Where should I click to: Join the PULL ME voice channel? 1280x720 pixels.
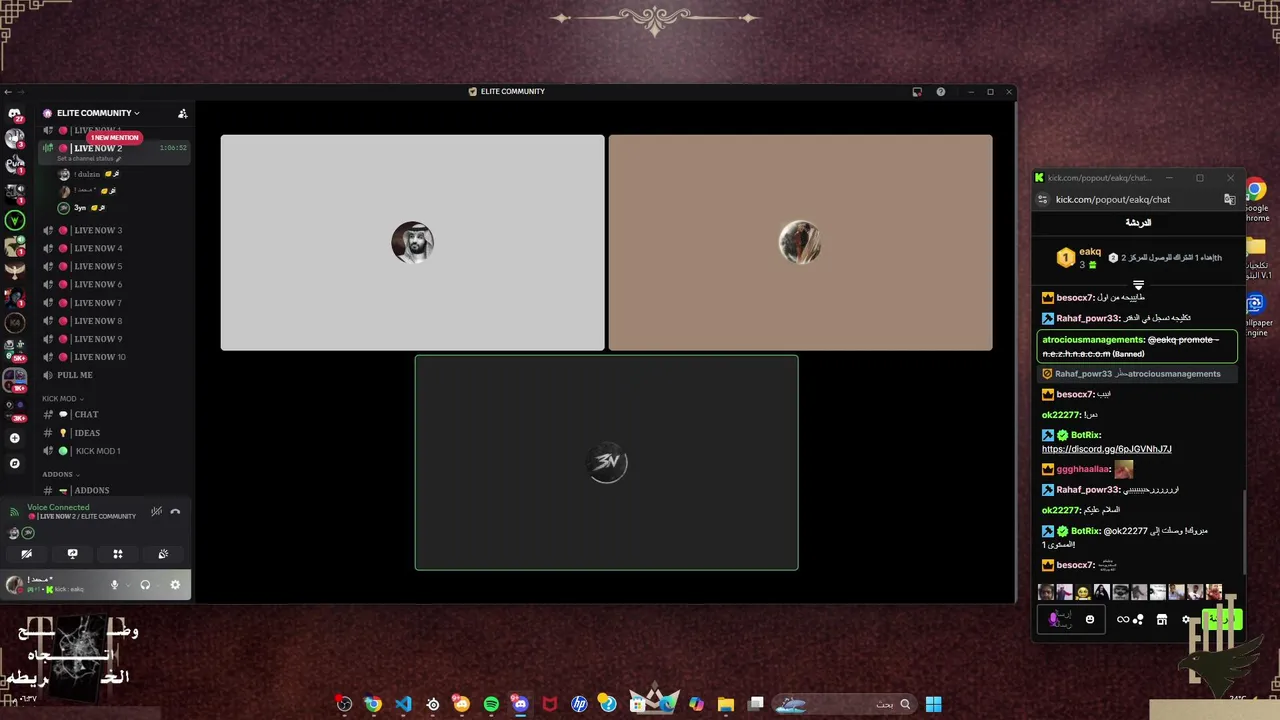(x=113, y=375)
